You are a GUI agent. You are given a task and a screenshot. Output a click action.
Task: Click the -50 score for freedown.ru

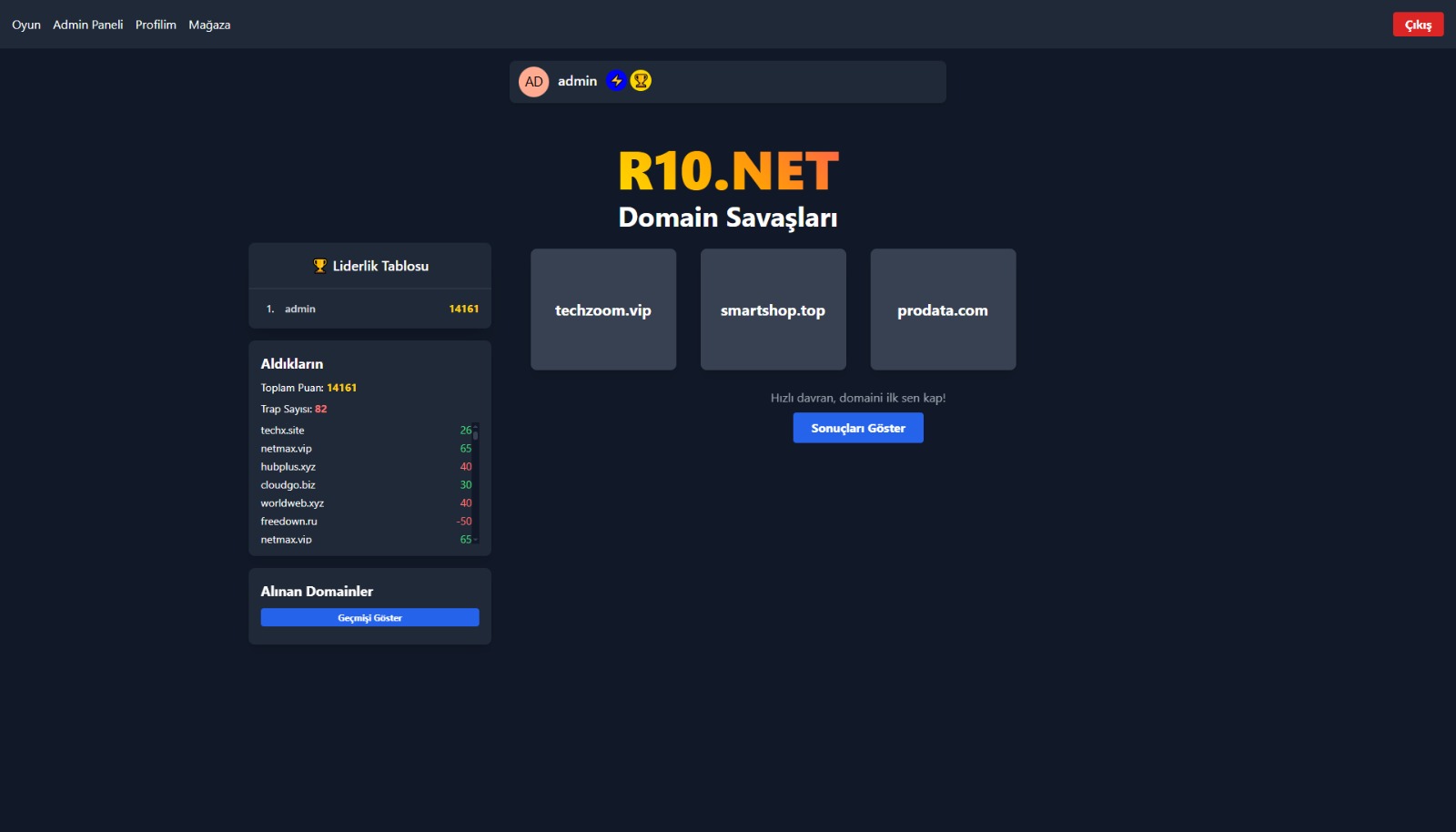coord(464,522)
